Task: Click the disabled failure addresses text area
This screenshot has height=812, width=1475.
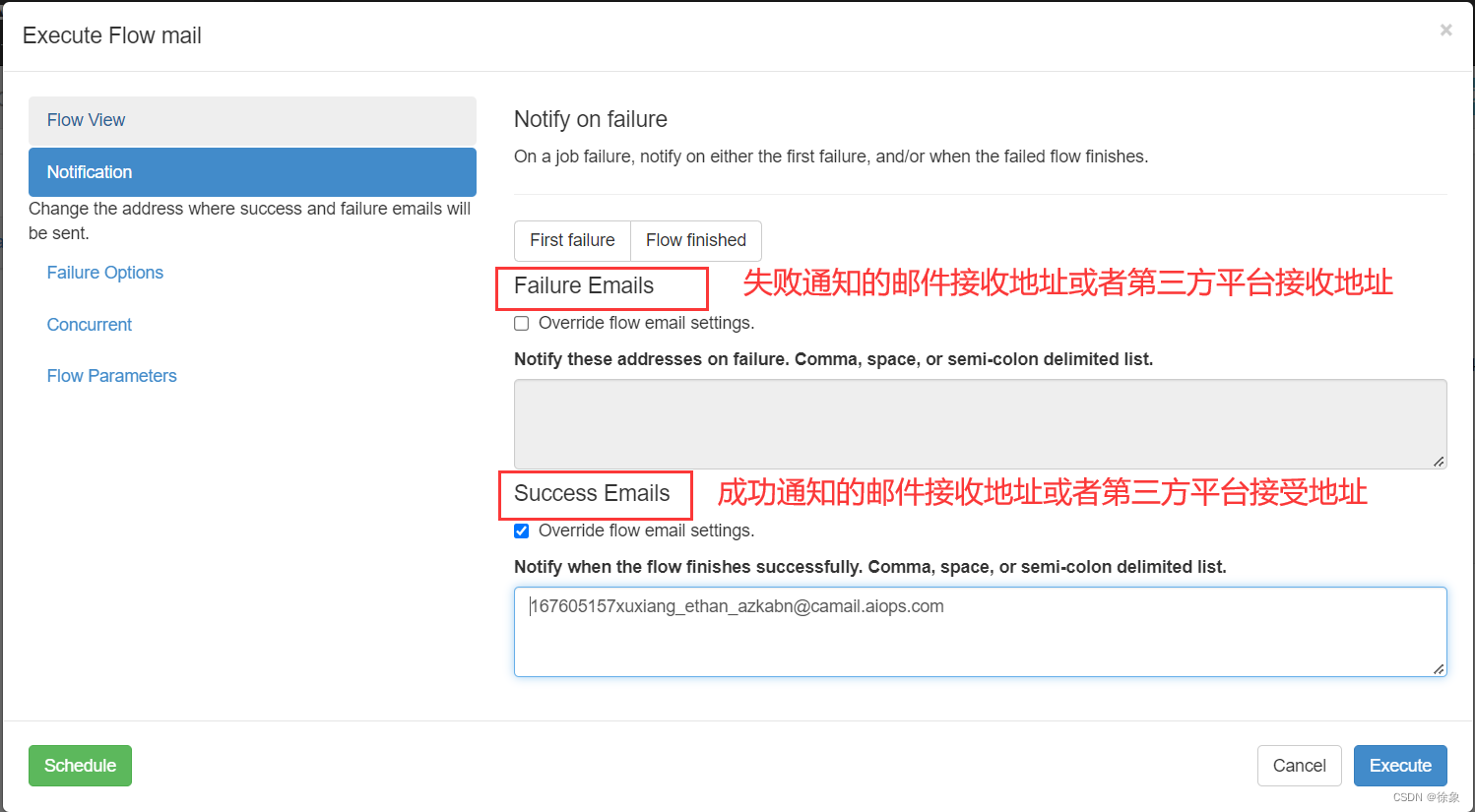Action: [981, 424]
